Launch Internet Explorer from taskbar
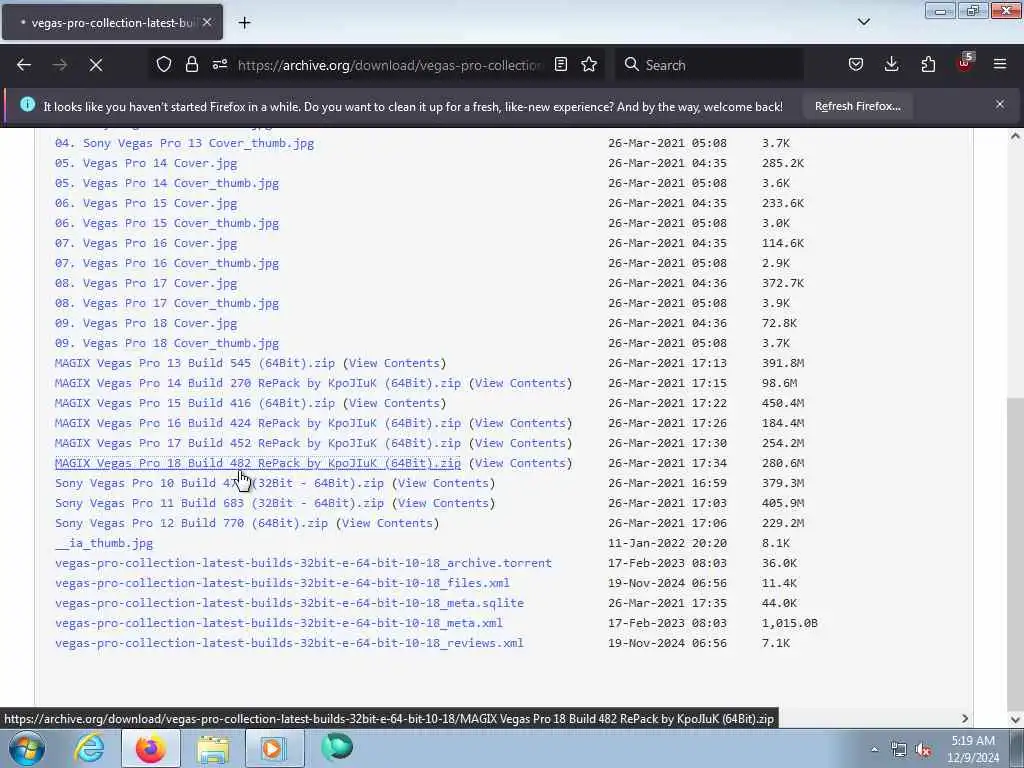Viewport: 1024px width, 768px height. (x=89, y=748)
